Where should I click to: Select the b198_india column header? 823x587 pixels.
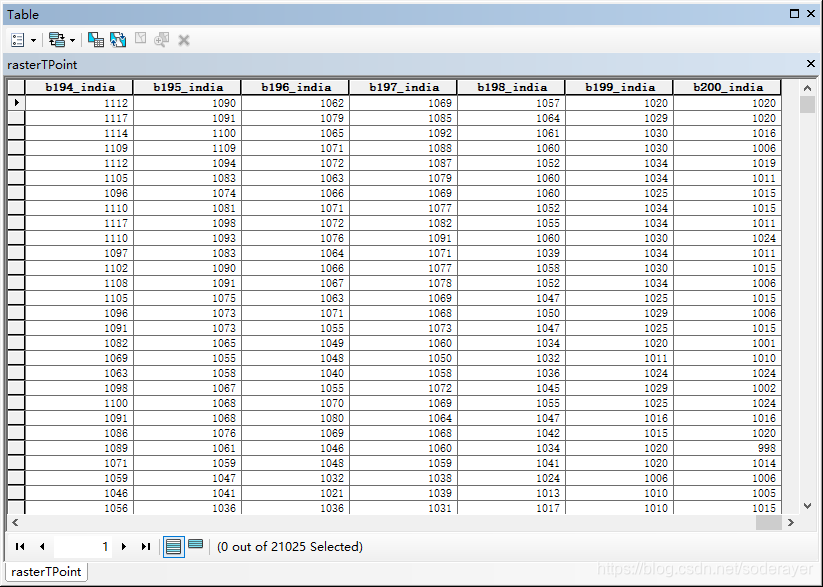click(x=512, y=87)
